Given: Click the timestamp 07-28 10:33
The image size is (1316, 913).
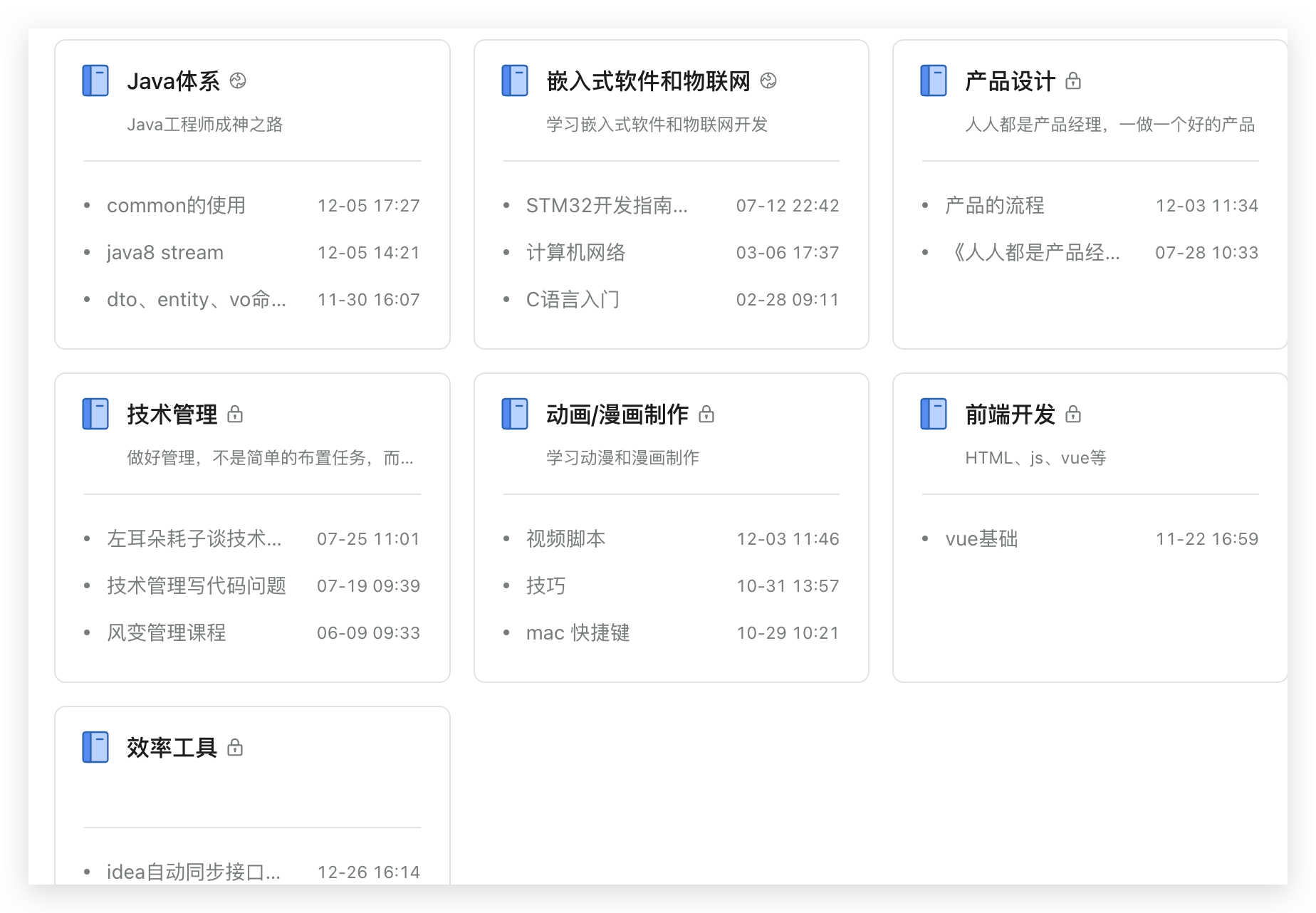Looking at the screenshot, I should 1207,253.
